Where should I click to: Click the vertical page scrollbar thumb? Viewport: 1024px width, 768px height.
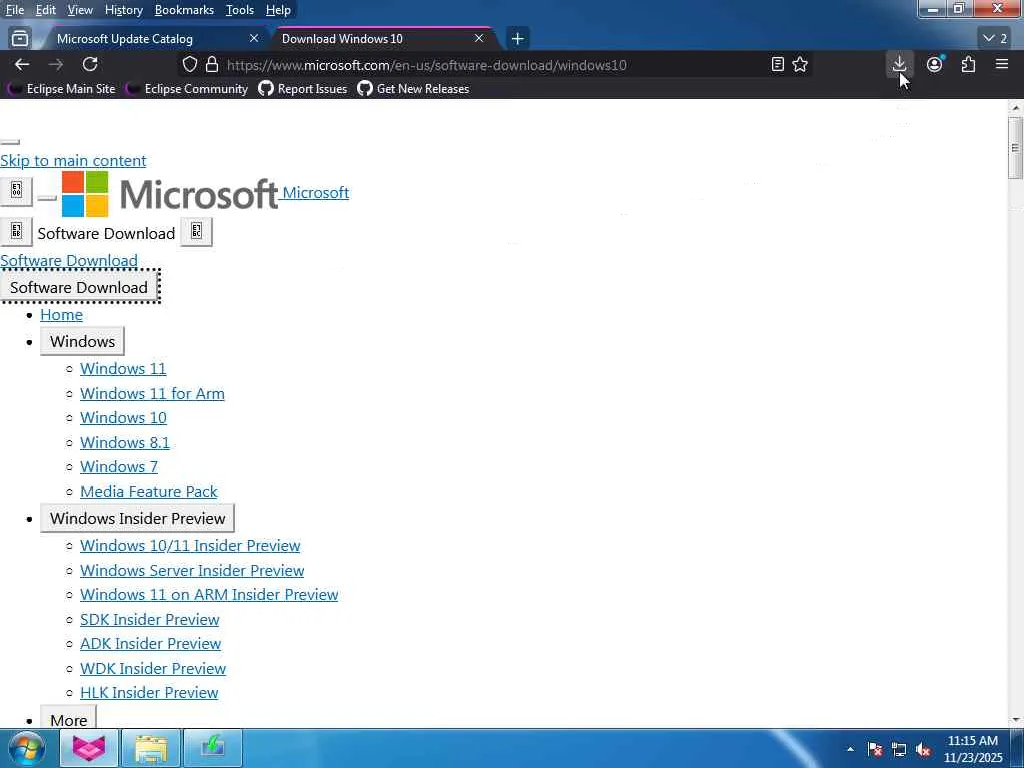click(x=1015, y=148)
